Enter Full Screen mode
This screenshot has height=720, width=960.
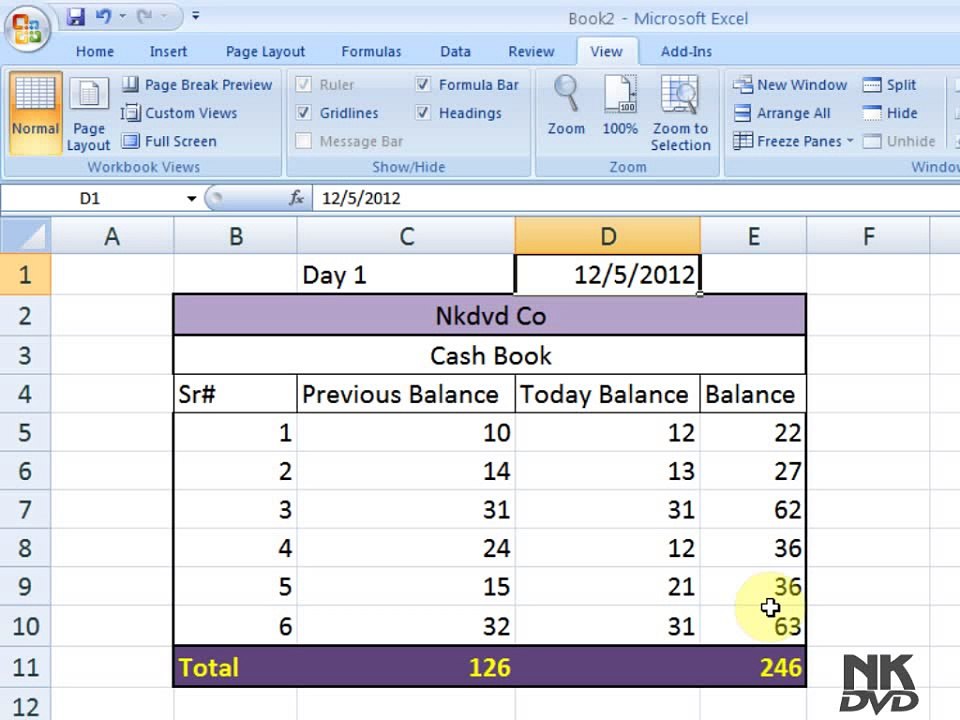pyautogui.click(x=169, y=141)
